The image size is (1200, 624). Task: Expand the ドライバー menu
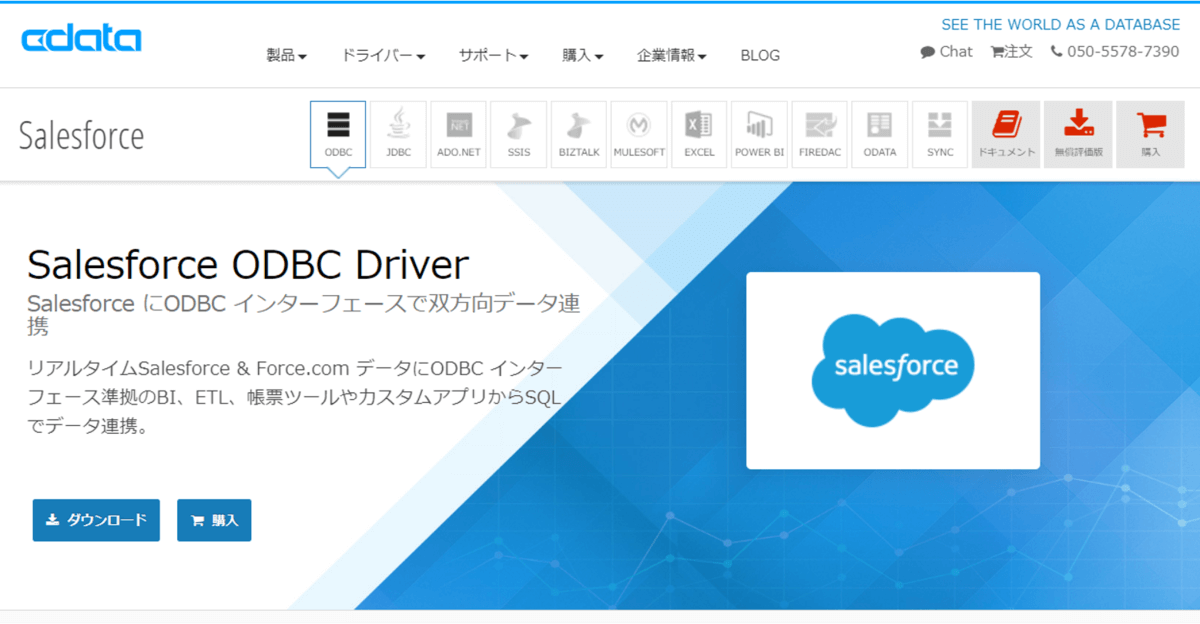coord(383,55)
